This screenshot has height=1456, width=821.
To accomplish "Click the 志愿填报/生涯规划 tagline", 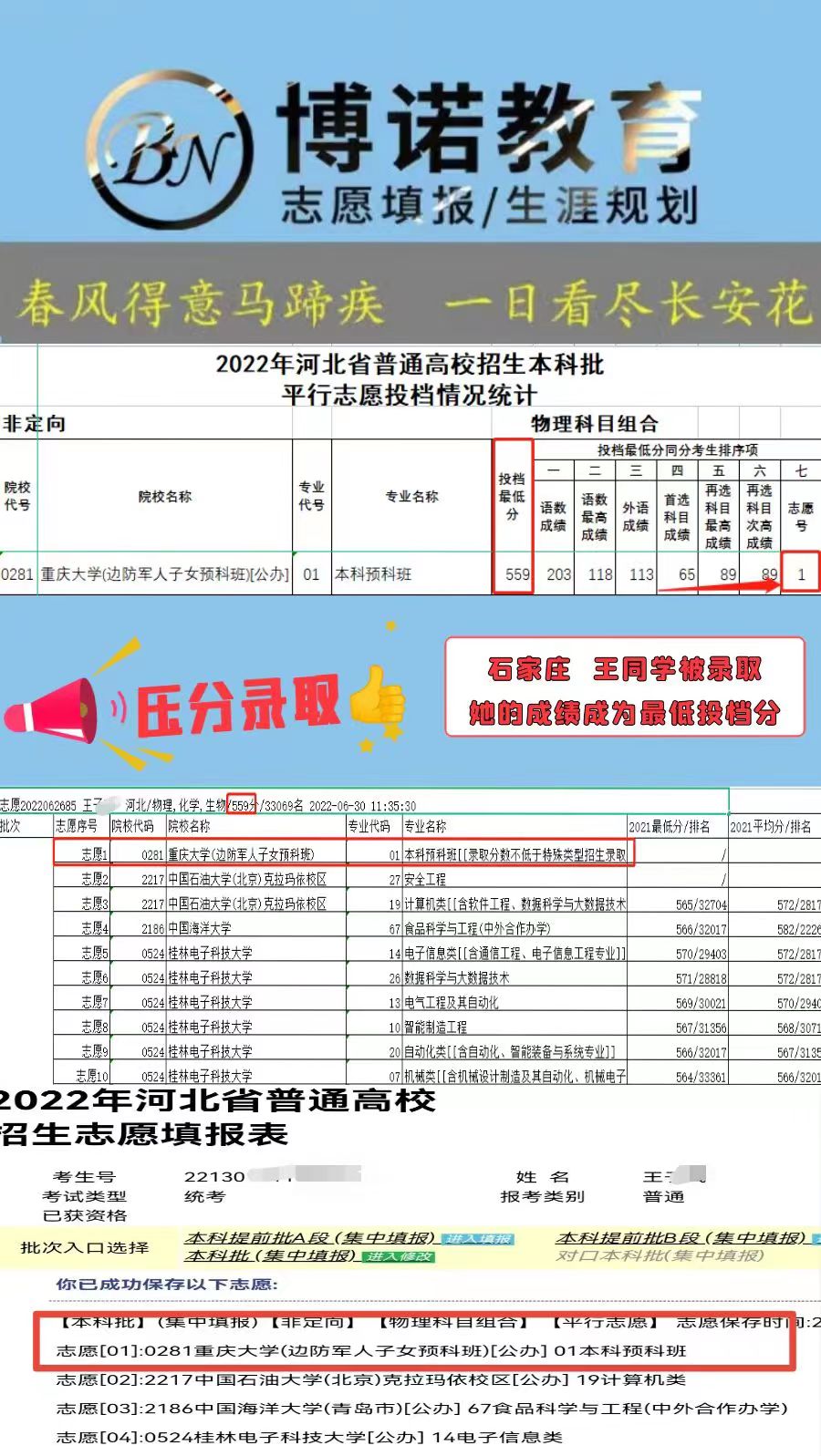I will pyautogui.click(x=490, y=205).
